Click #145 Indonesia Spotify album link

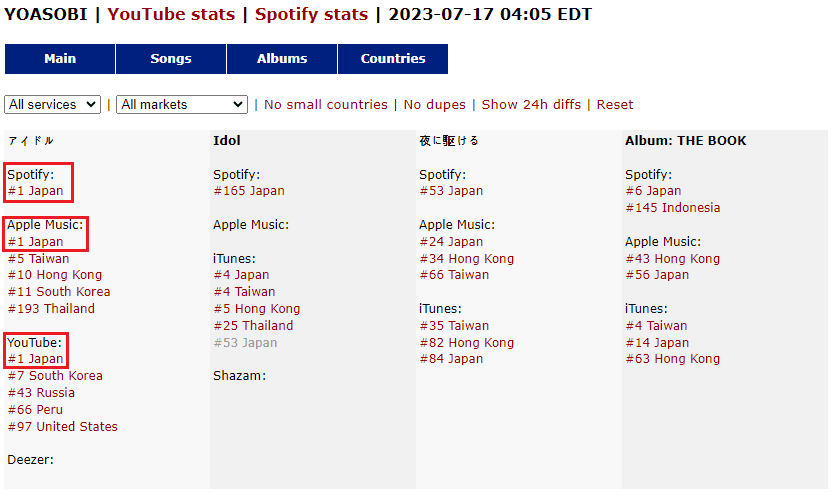click(672, 208)
